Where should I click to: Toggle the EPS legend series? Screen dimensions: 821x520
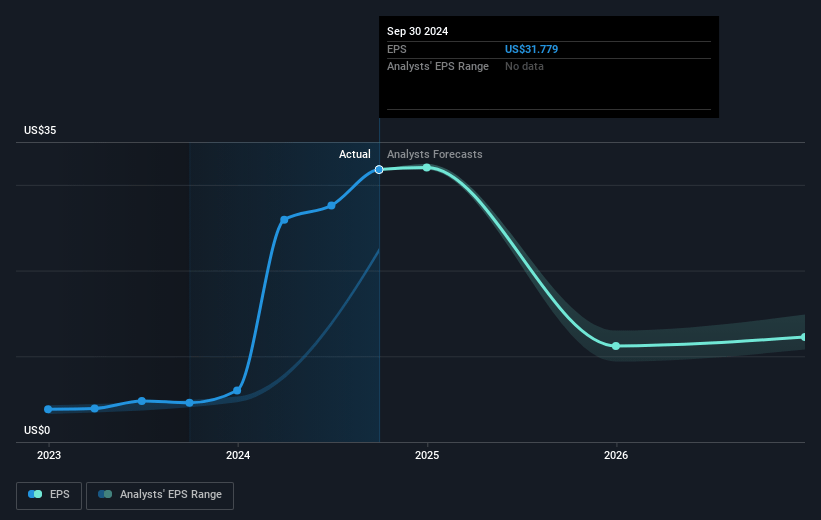pyautogui.click(x=49, y=495)
